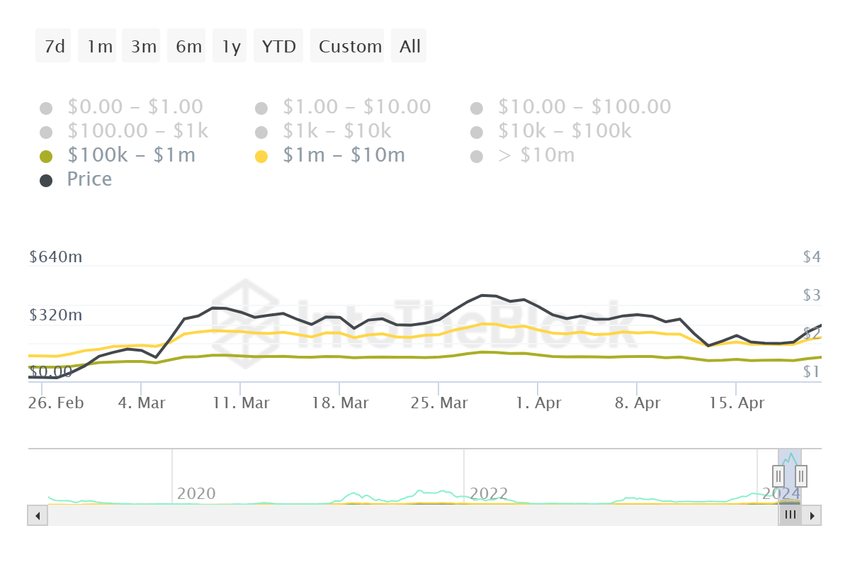Viewport: 850px width, 567px height.
Task: Click the left navigator range handle
Action: 779,476
